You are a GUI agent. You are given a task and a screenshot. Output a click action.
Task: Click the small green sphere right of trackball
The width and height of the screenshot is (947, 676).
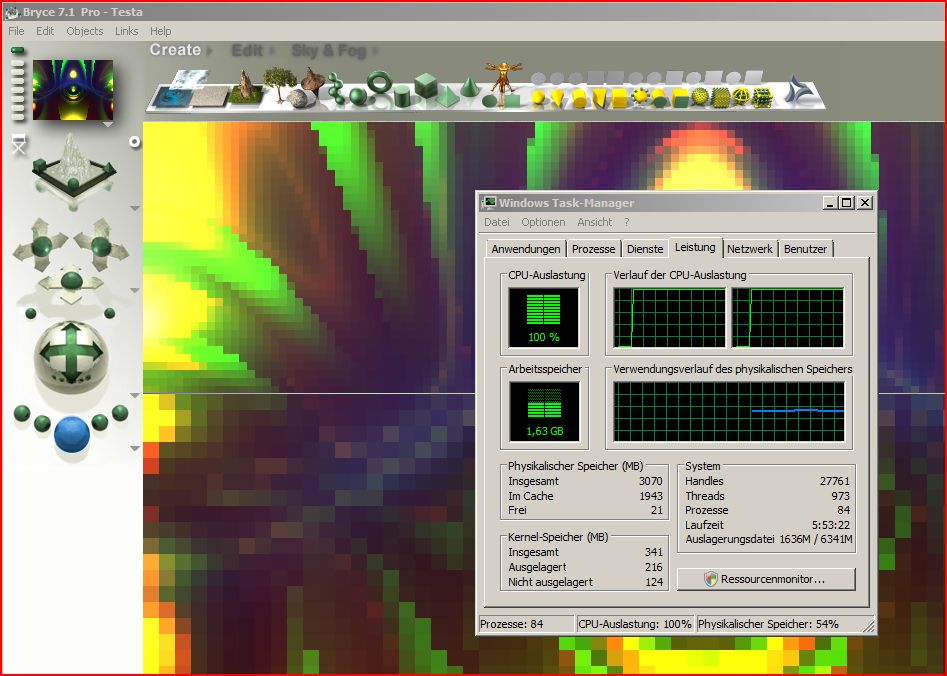point(109,313)
